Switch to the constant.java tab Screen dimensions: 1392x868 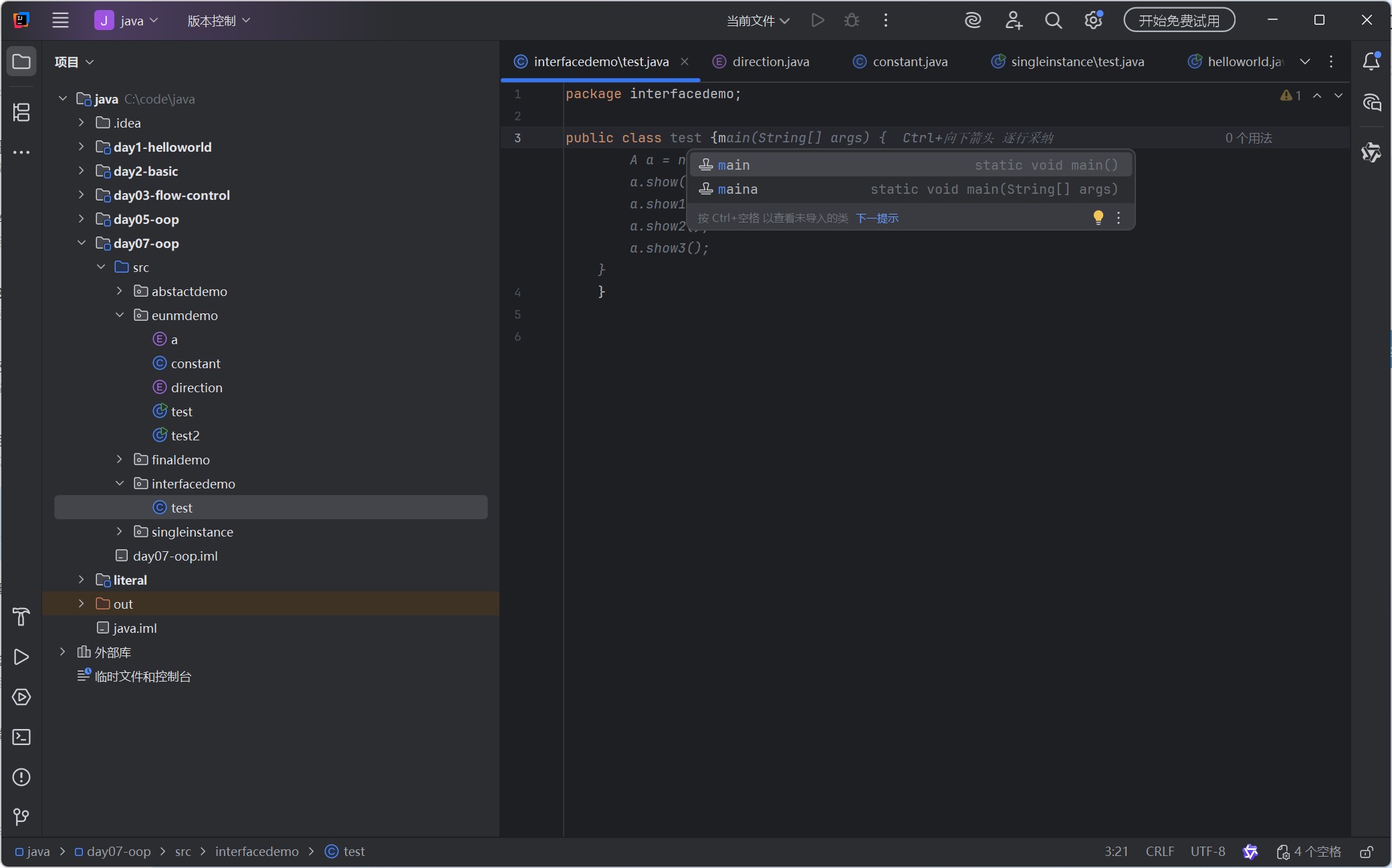909,61
